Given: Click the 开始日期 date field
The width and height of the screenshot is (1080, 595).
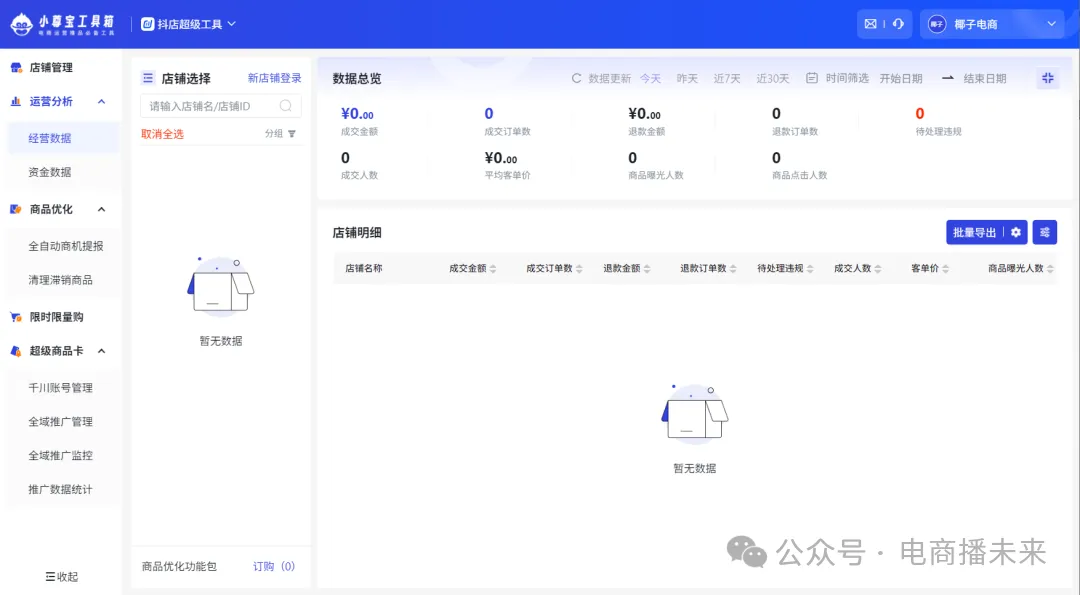Looking at the screenshot, I should [x=901, y=78].
